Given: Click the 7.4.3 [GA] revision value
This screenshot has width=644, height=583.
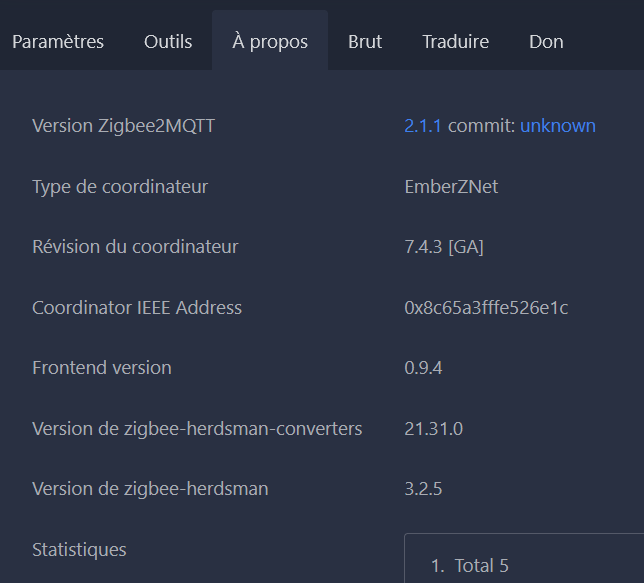Looking at the screenshot, I should 444,247.
